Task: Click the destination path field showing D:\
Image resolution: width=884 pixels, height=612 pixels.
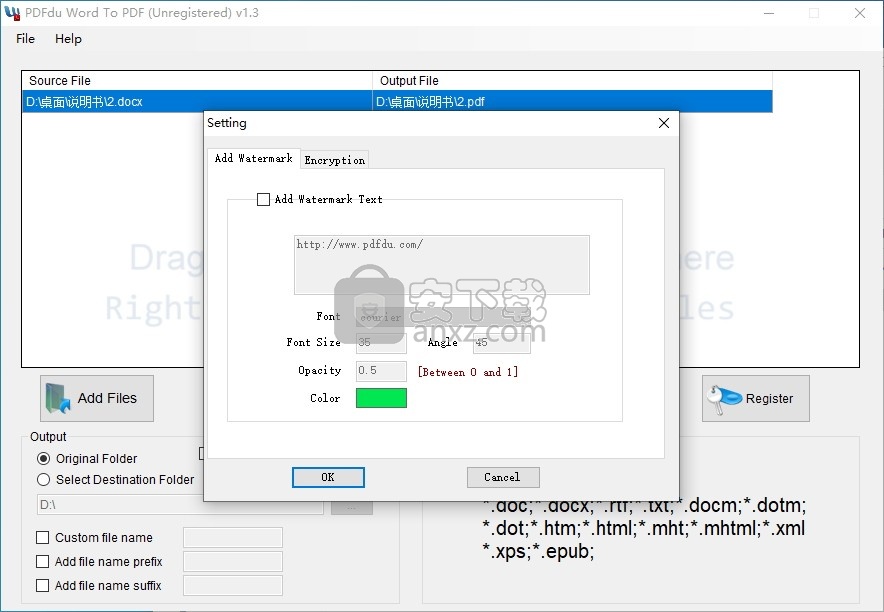Action: pyautogui.click(x=180, y=504)
